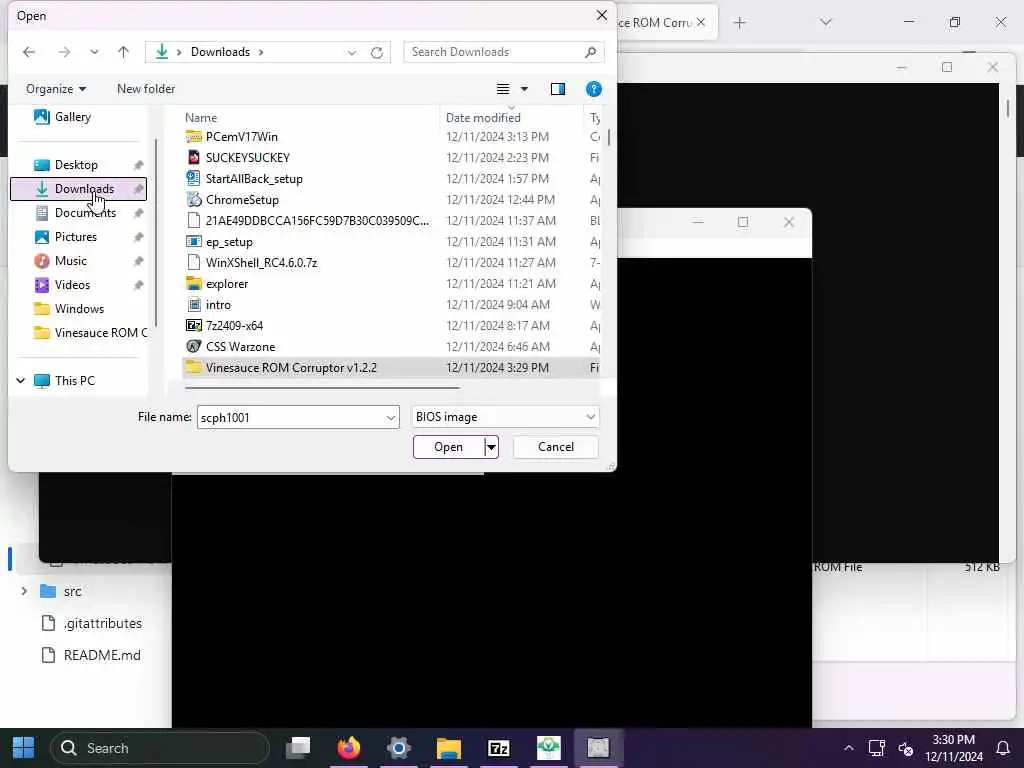Click the forward navigation arrow in the Open dialog

[x=64, y=52]
